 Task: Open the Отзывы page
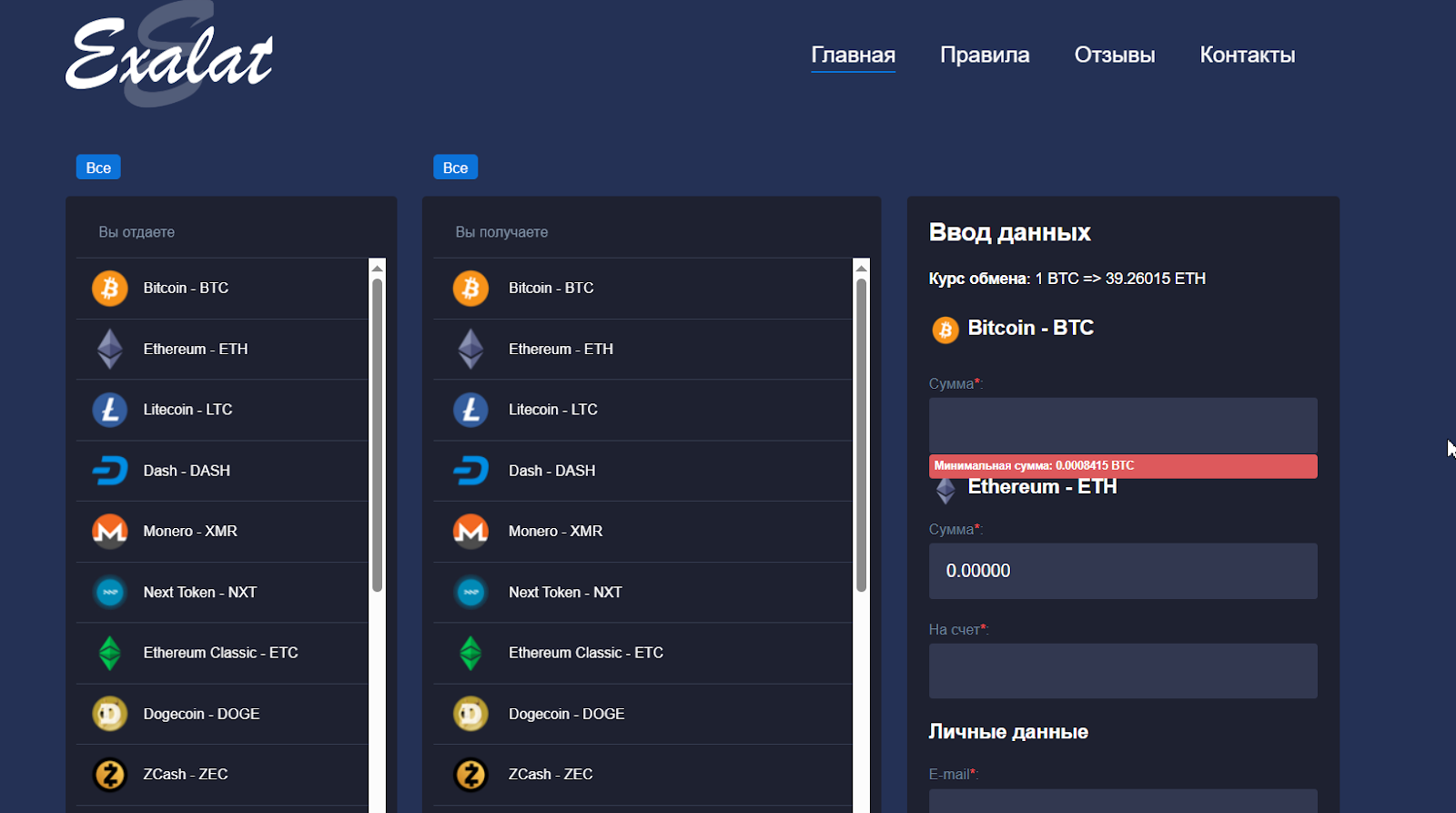(1115, 55)
